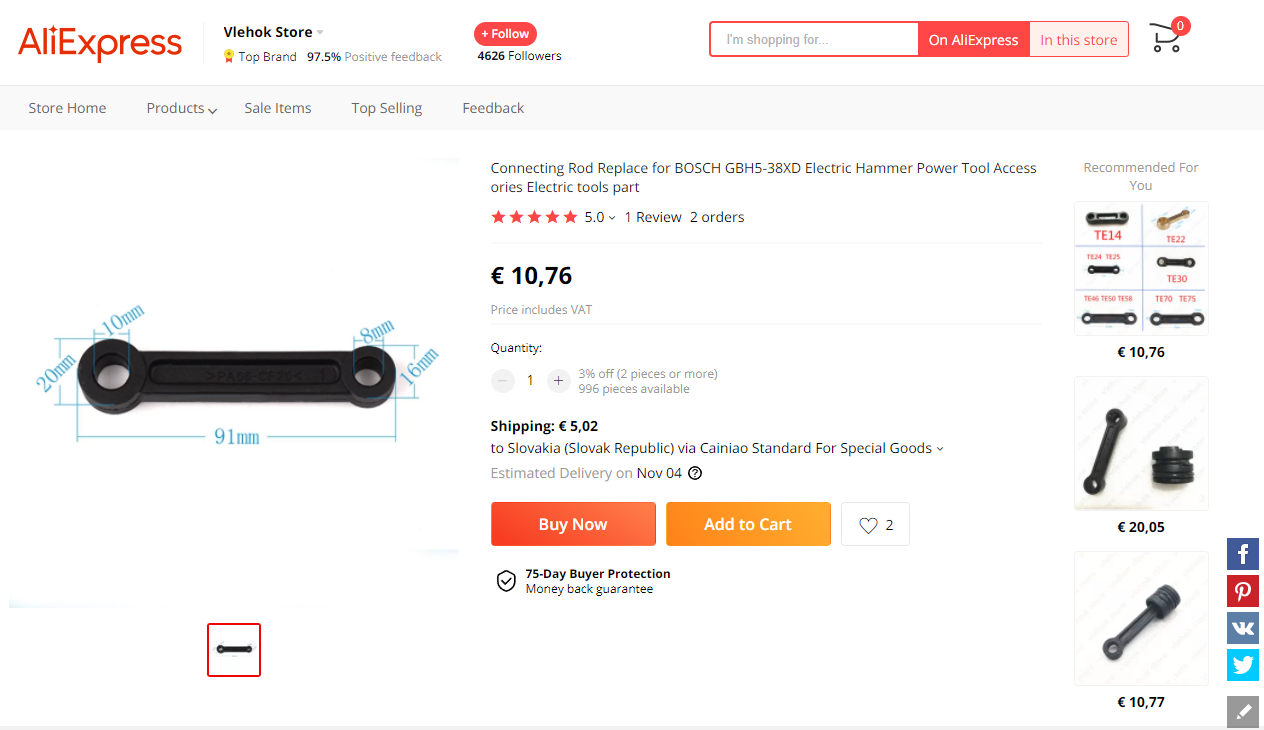The image size is (1264, 730).
Task: Click the Add to Cart button
Action: (748, 524)
